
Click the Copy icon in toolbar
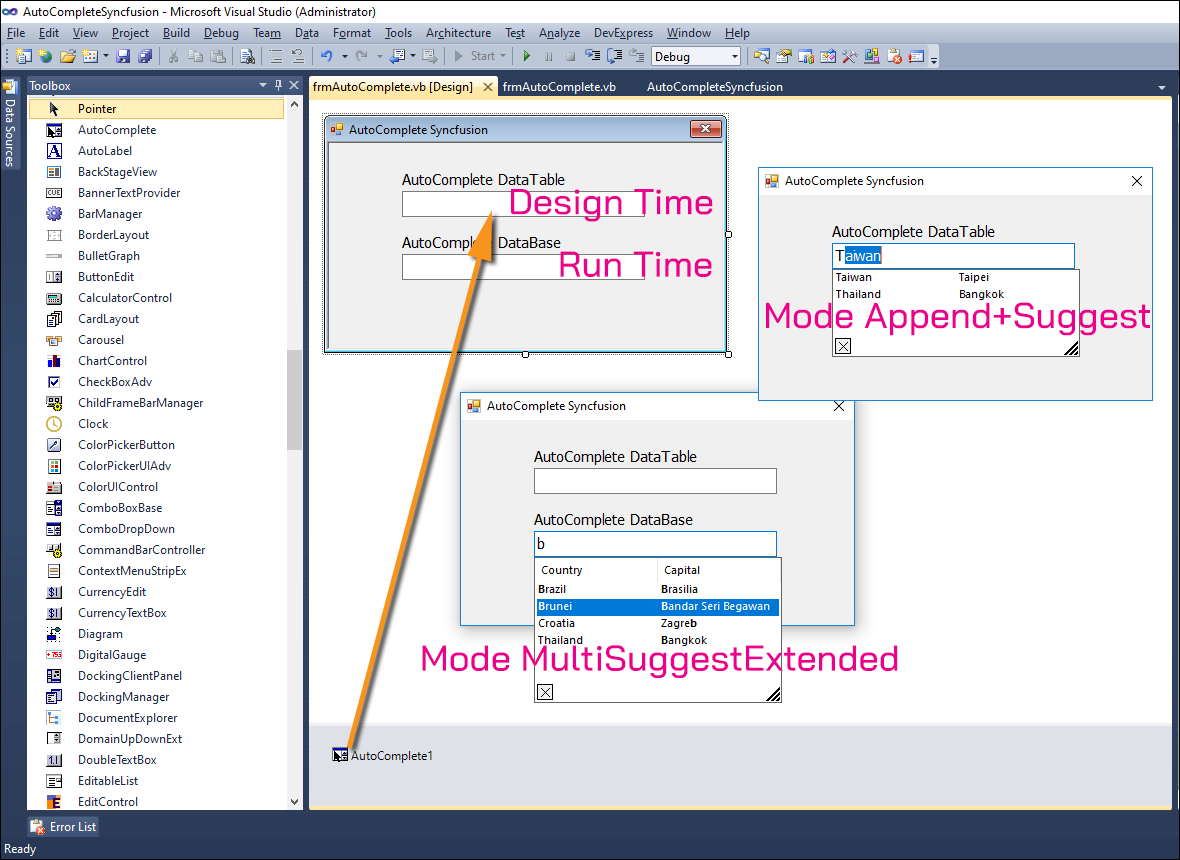pos(196,56)
